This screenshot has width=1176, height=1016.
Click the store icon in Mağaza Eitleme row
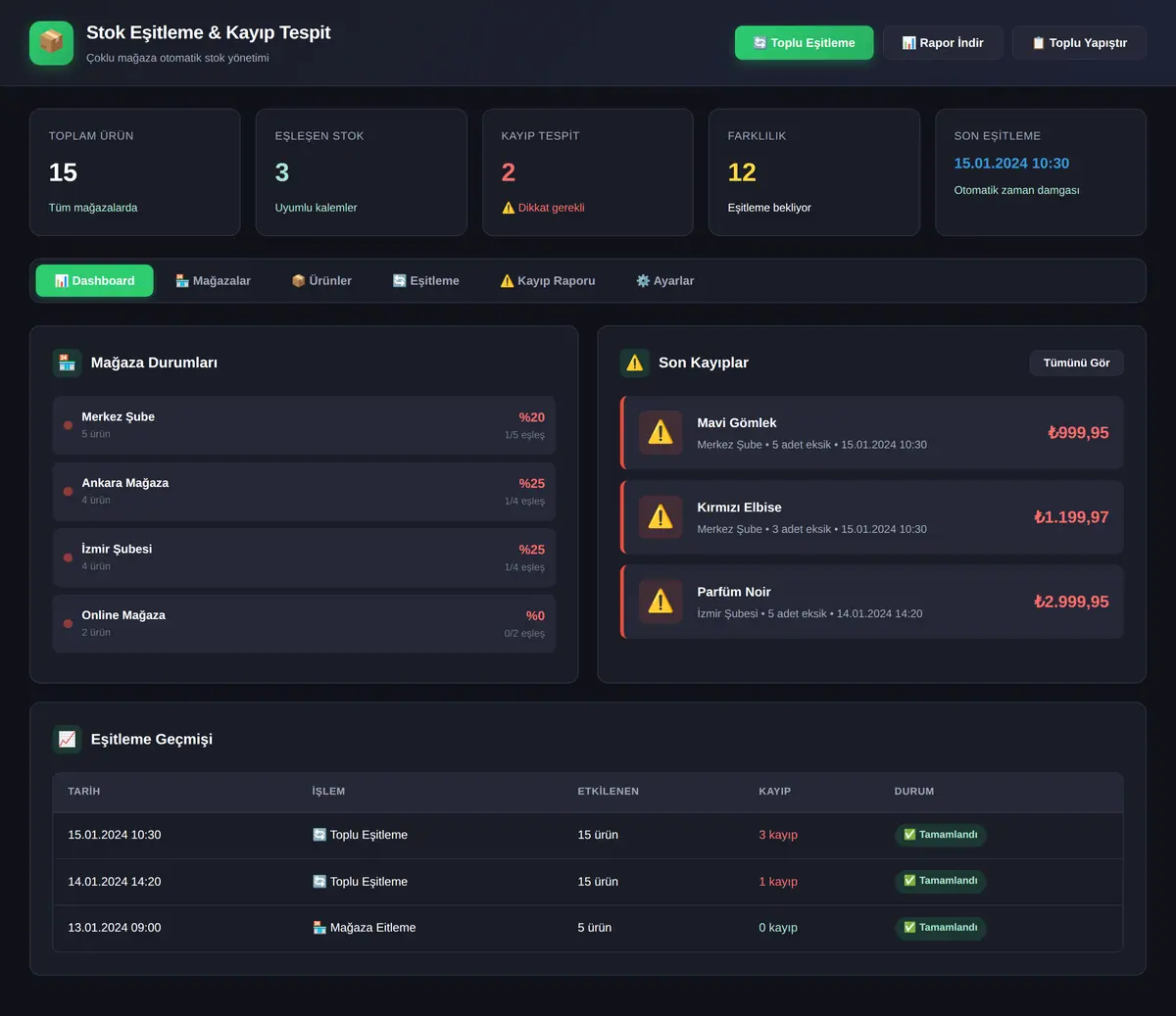pyautogui.click(x=319, y=928)
